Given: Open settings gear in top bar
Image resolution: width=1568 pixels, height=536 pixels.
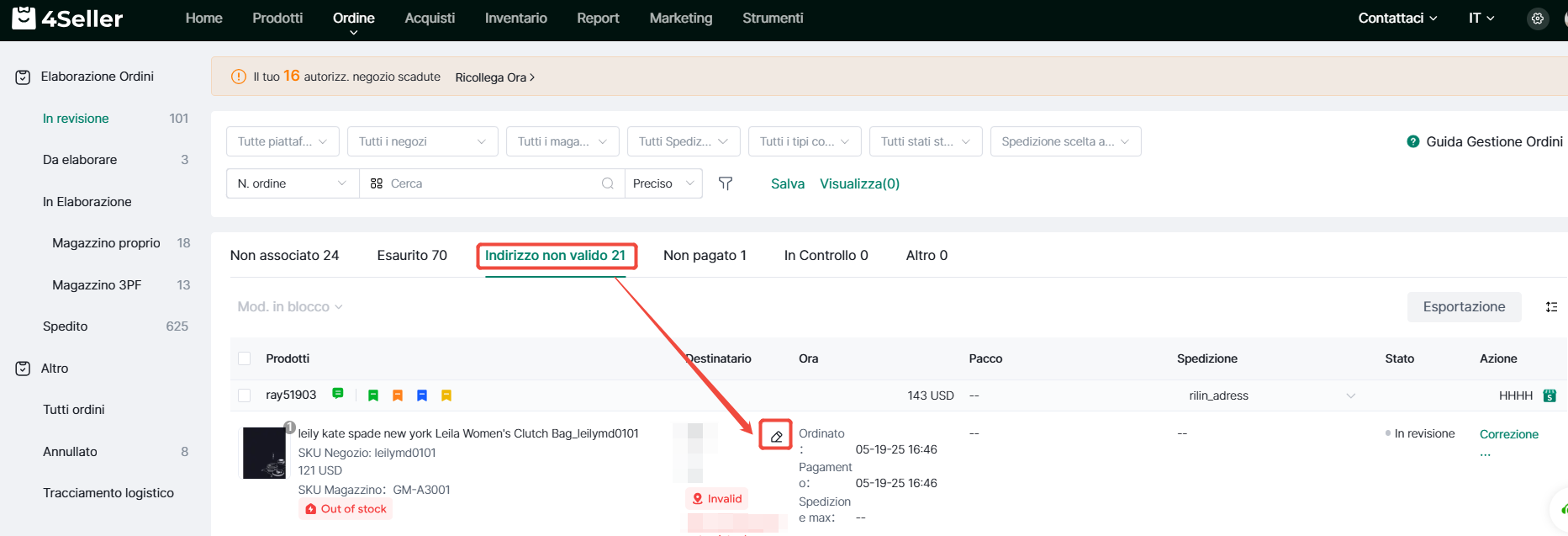Looking at the screenshot, I should click(1537, 19).
